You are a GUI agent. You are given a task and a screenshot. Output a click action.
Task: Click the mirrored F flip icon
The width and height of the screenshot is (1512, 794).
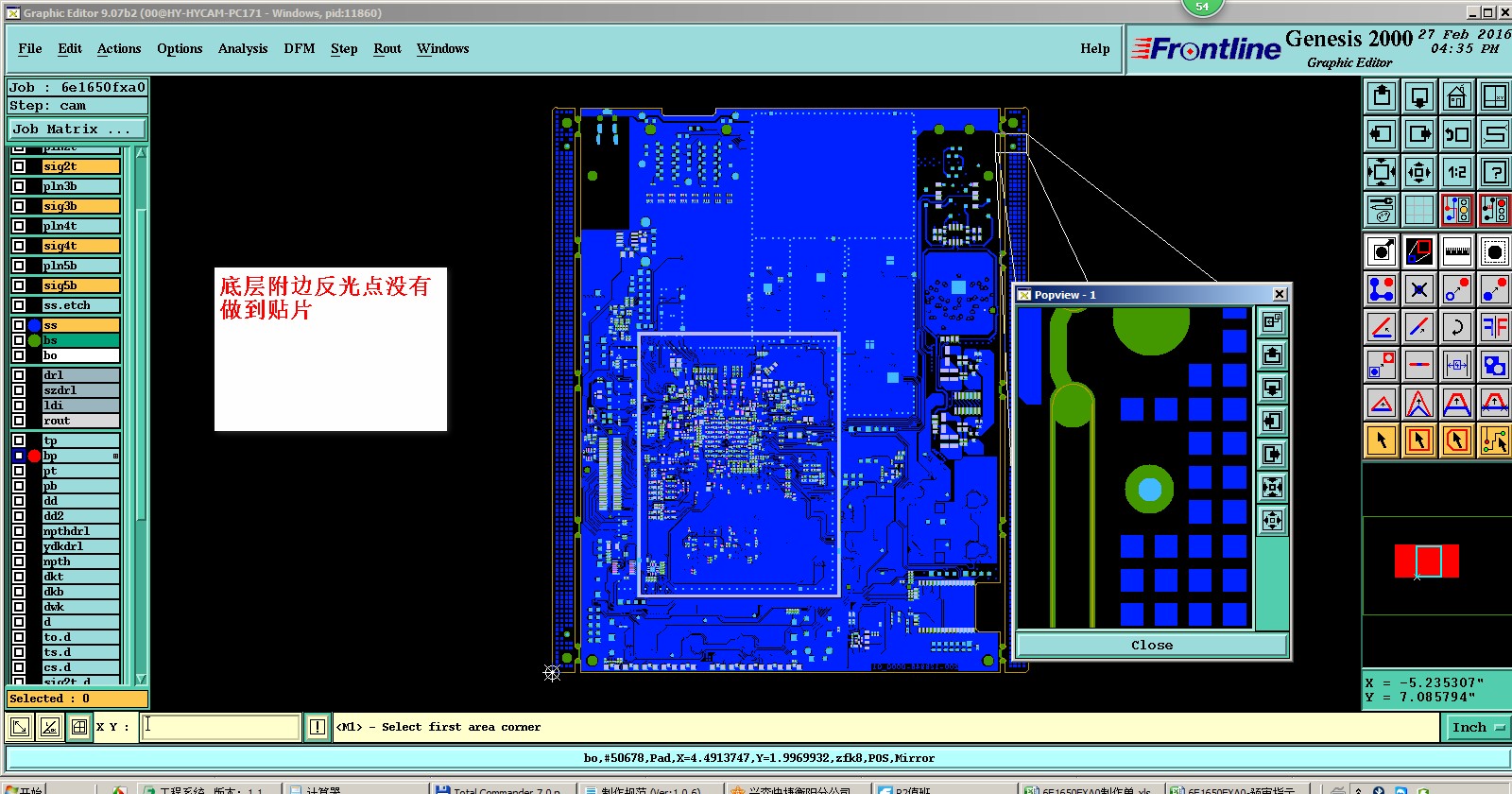pyautogui.click(x=1495, y=327)
